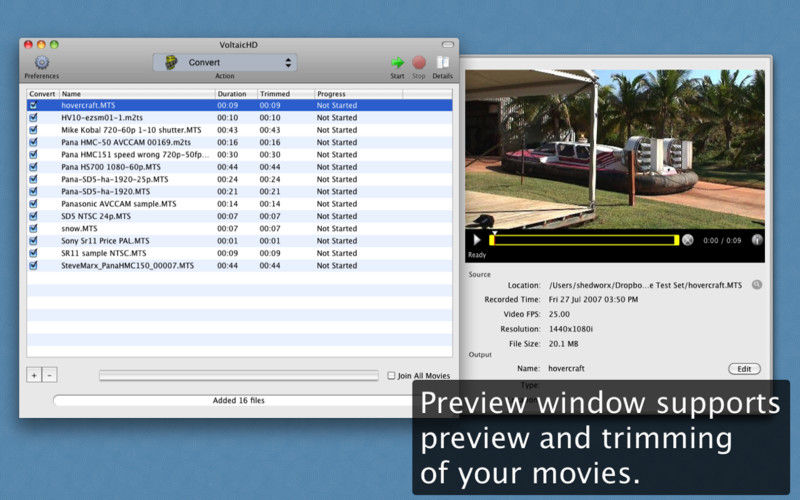Click the yellow trim timeline bar
Image resolution: width=800 pixels, height=500 pixels.
point(584,240)
